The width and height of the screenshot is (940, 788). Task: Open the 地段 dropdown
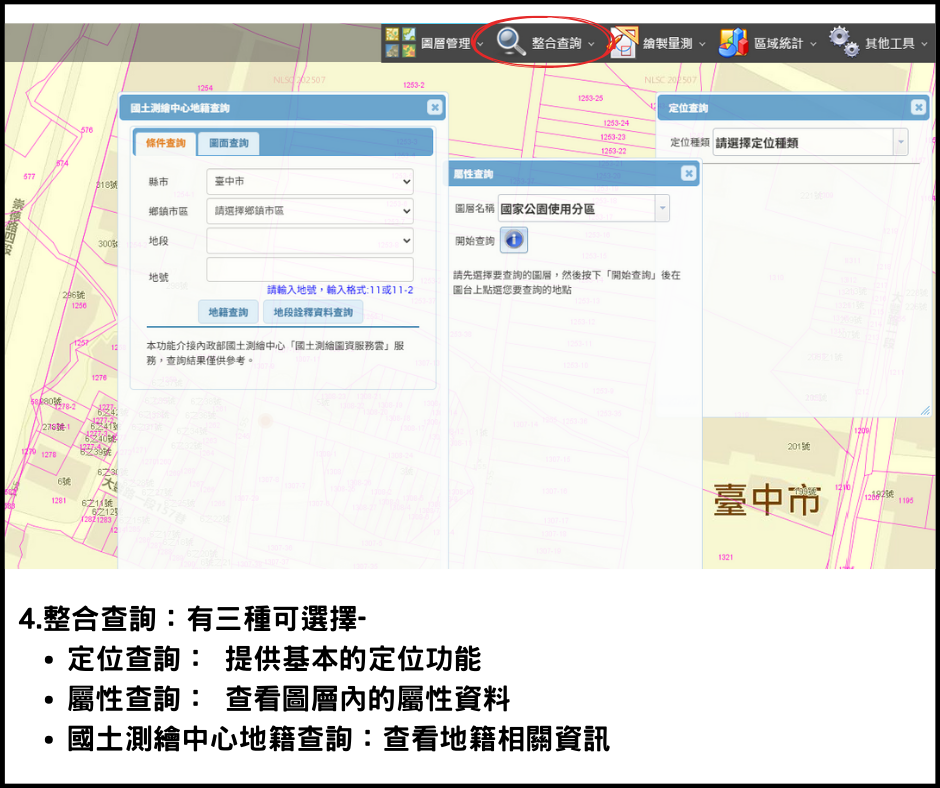point(309,241)
